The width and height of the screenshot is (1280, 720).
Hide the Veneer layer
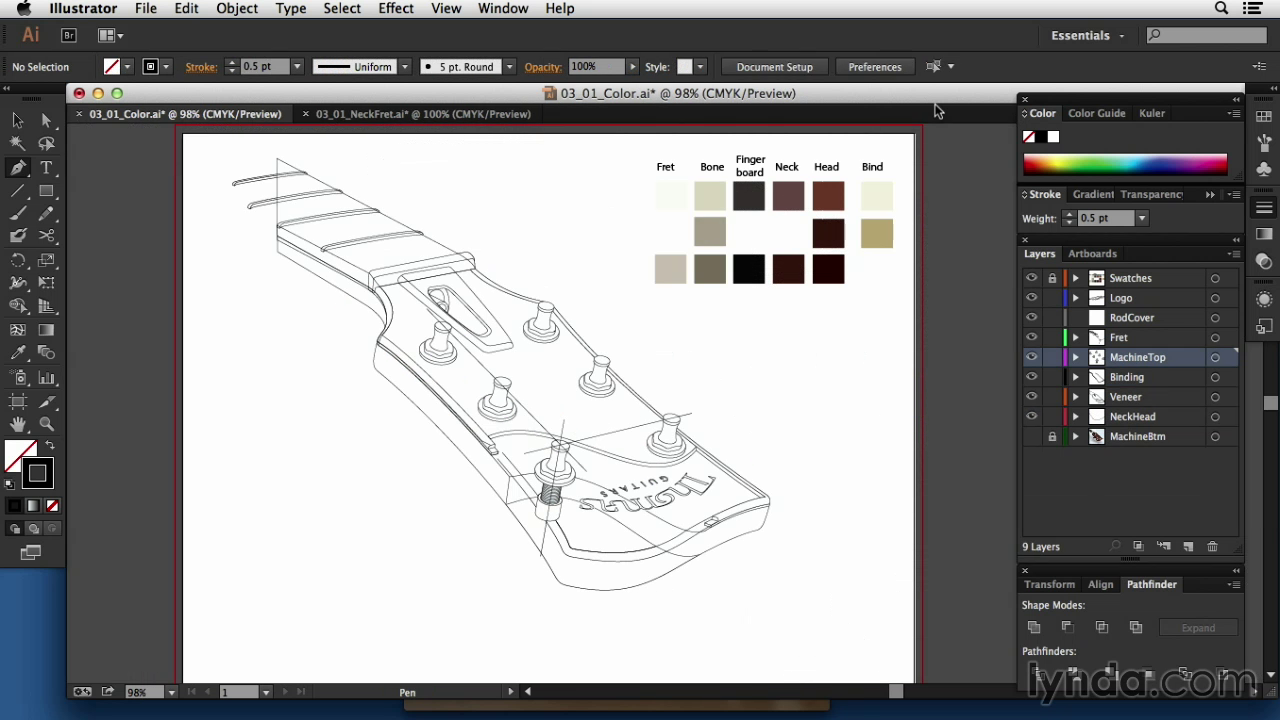tap(1031, 397)
